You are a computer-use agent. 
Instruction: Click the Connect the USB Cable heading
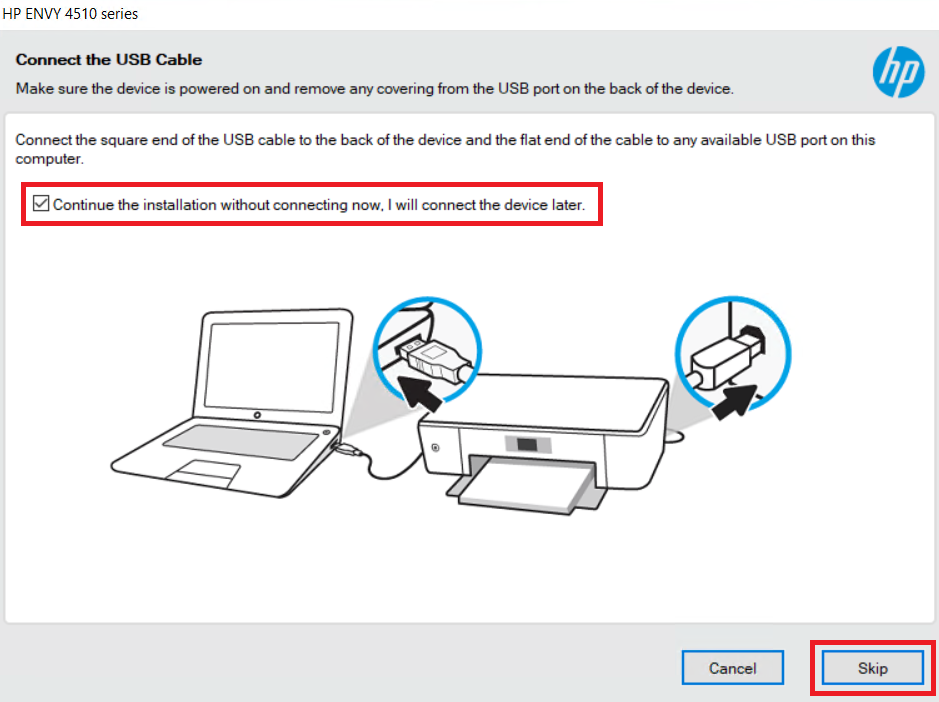pyautogui.click(x=109, y=60)
